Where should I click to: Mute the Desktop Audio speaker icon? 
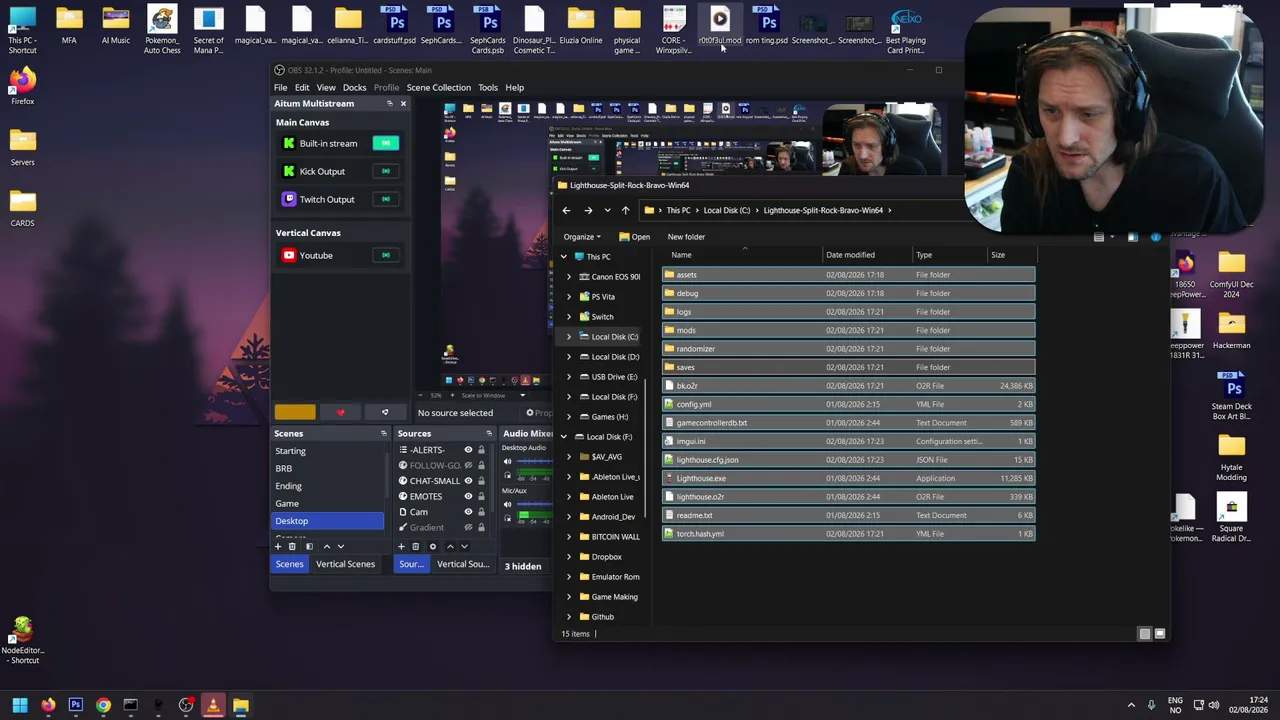click(x=507, y=461)
